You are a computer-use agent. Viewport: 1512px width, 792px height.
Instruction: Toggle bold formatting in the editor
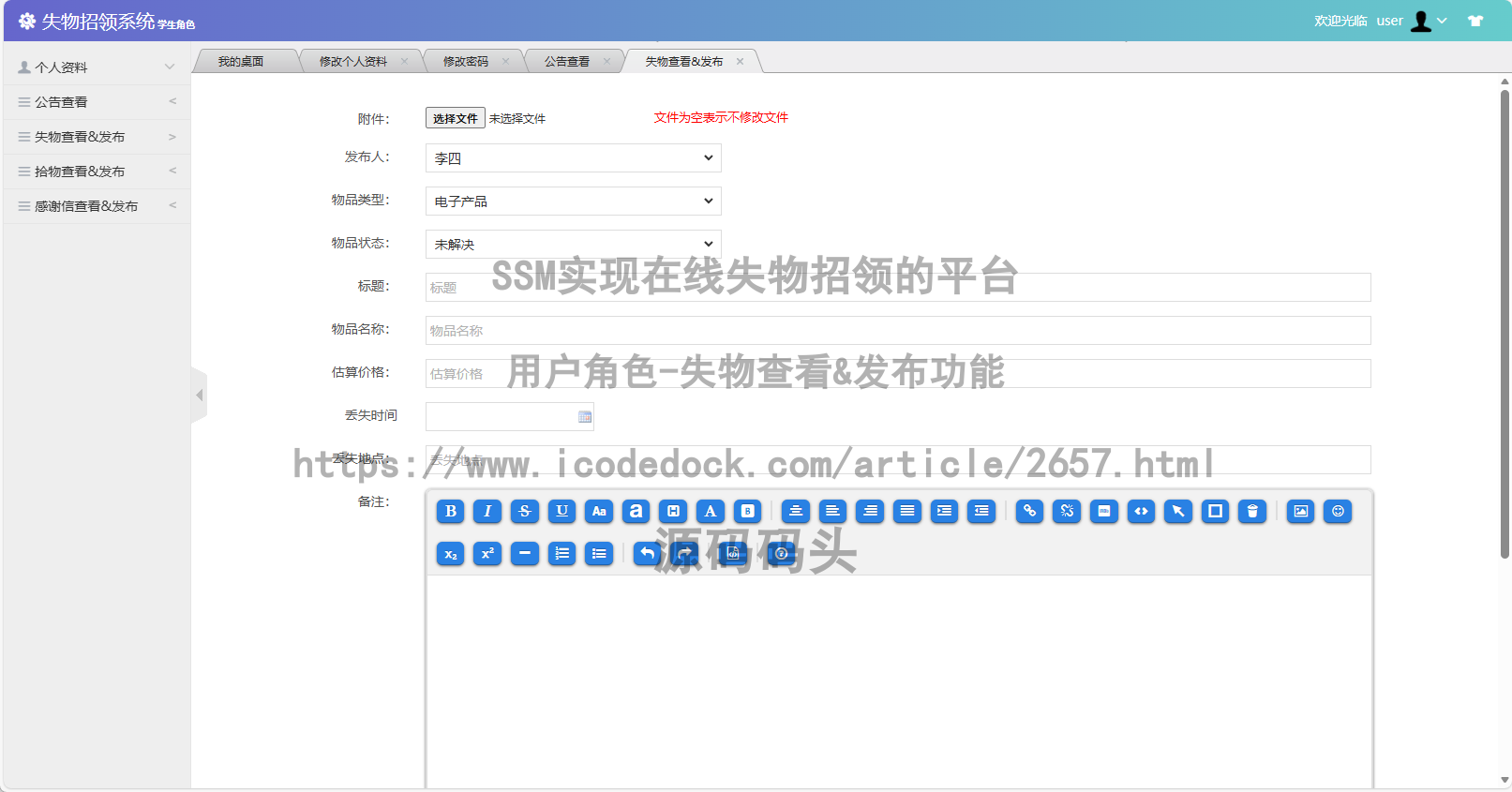tap(450, 511)
